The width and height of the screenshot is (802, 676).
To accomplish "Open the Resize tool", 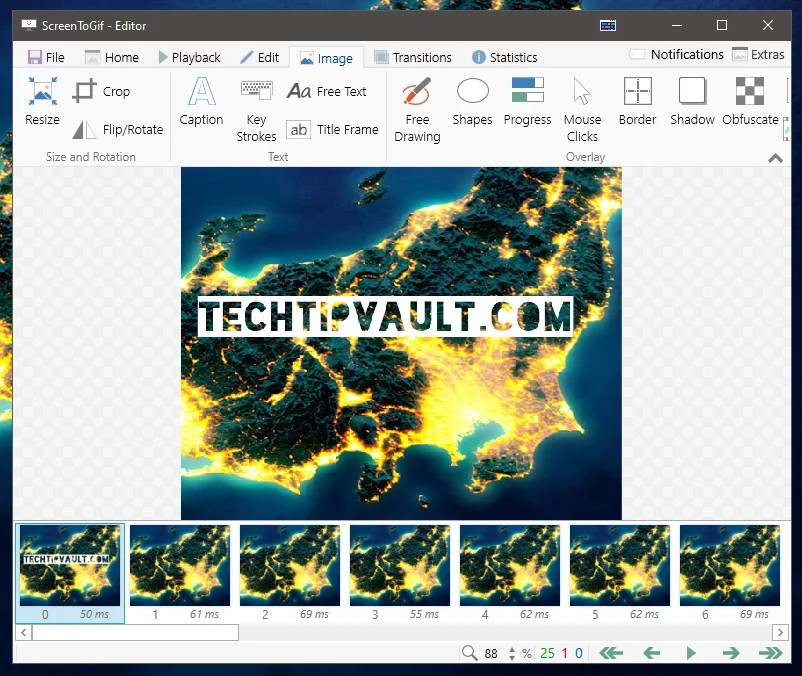I will (42, 102).
